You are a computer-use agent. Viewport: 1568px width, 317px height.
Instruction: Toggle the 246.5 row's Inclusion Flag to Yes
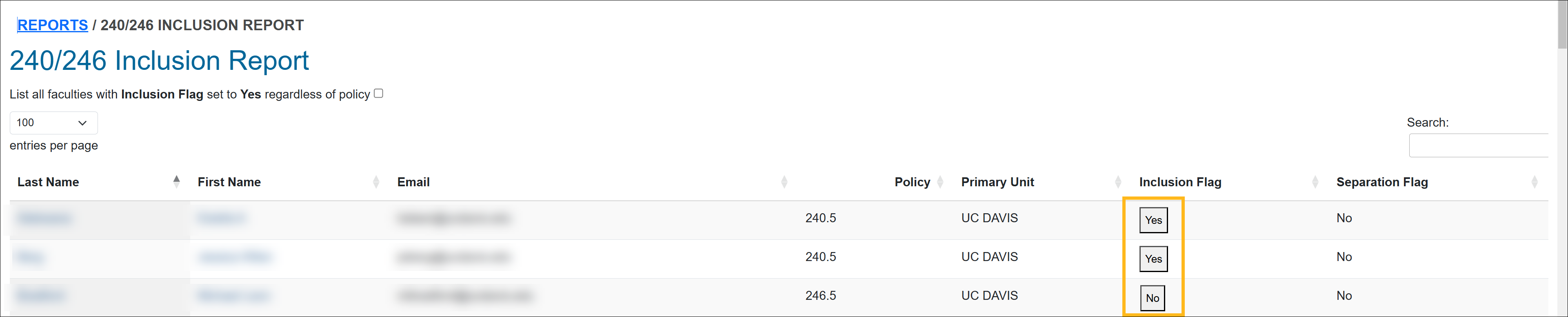point(1152,298)
